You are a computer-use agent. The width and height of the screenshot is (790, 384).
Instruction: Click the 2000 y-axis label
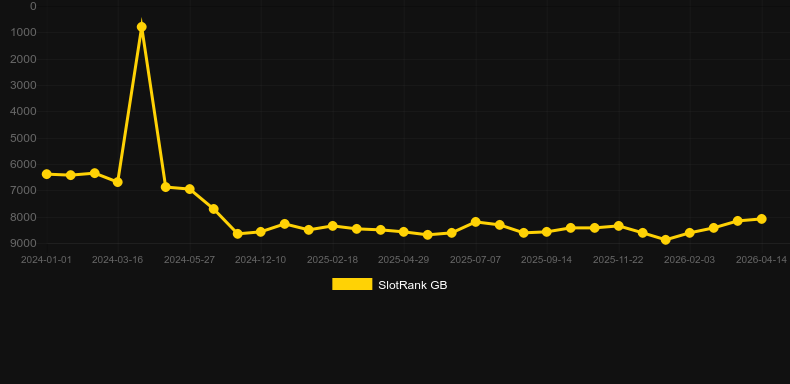tap(24, 59)
